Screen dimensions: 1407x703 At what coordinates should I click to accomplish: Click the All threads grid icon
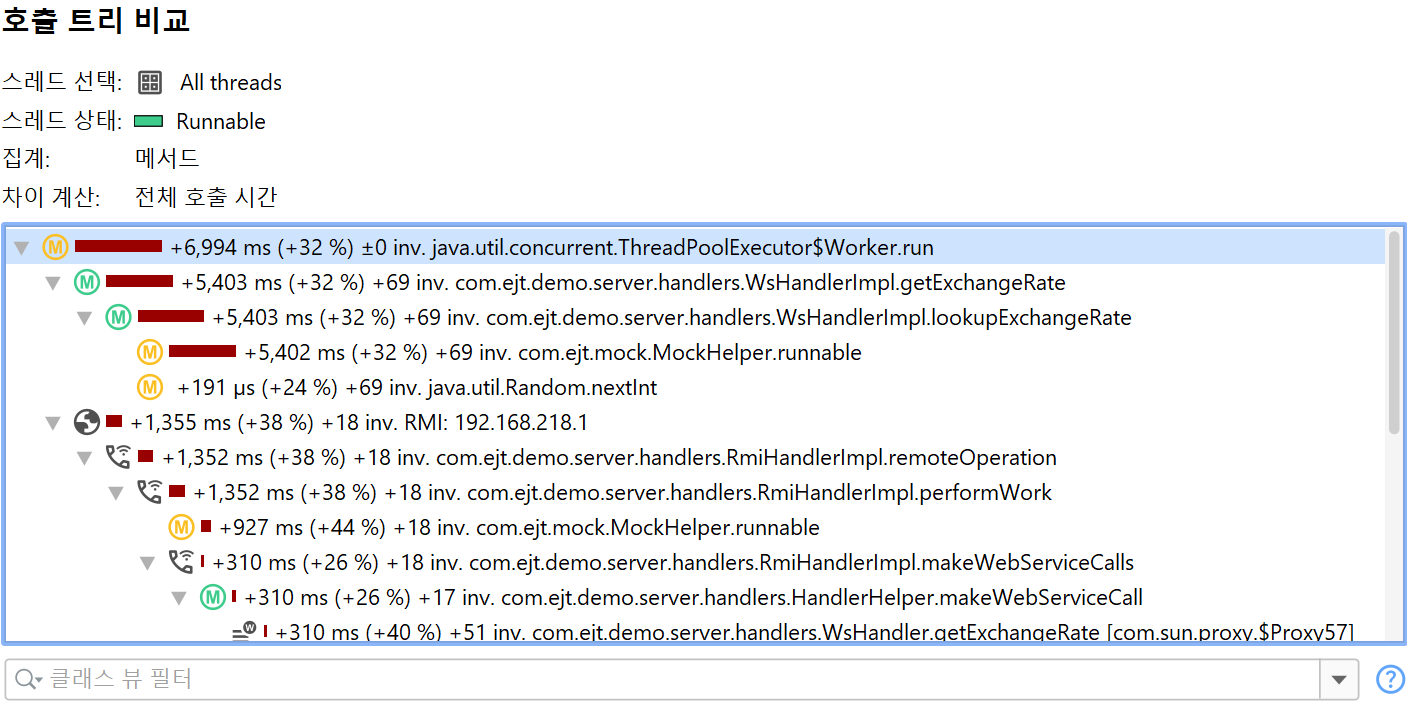pyautogui.click(x=150, y=83)
